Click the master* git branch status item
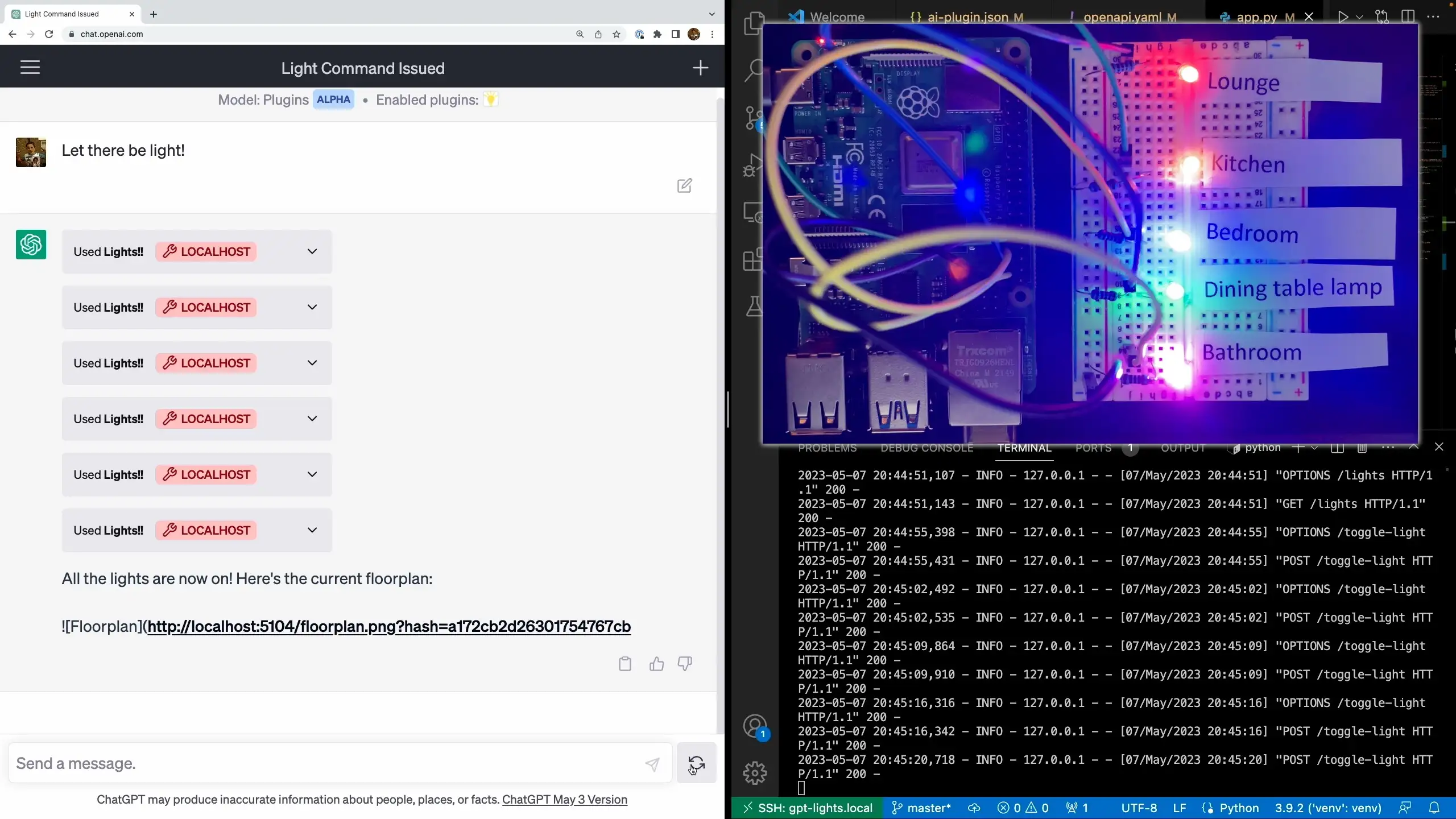Screen dimensions: 1456x819 (x=921, y=808)
